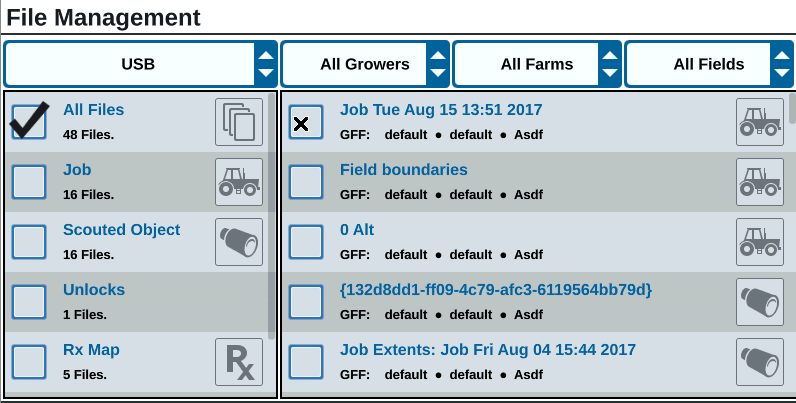
Task: Select the Scouted Object category label
Action: click(121, 230)
